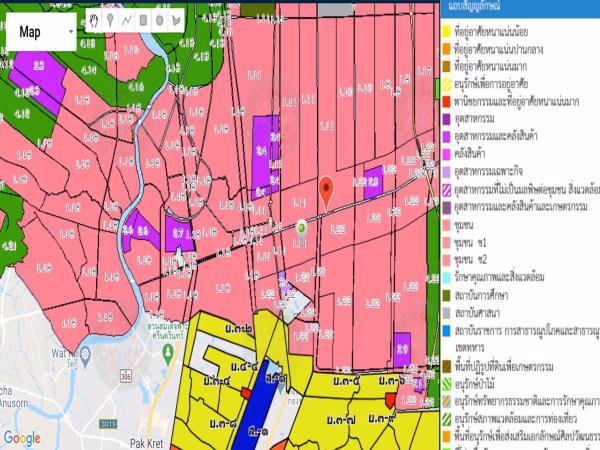Click the ย.๔-๕ zone label

pos(244,367)
